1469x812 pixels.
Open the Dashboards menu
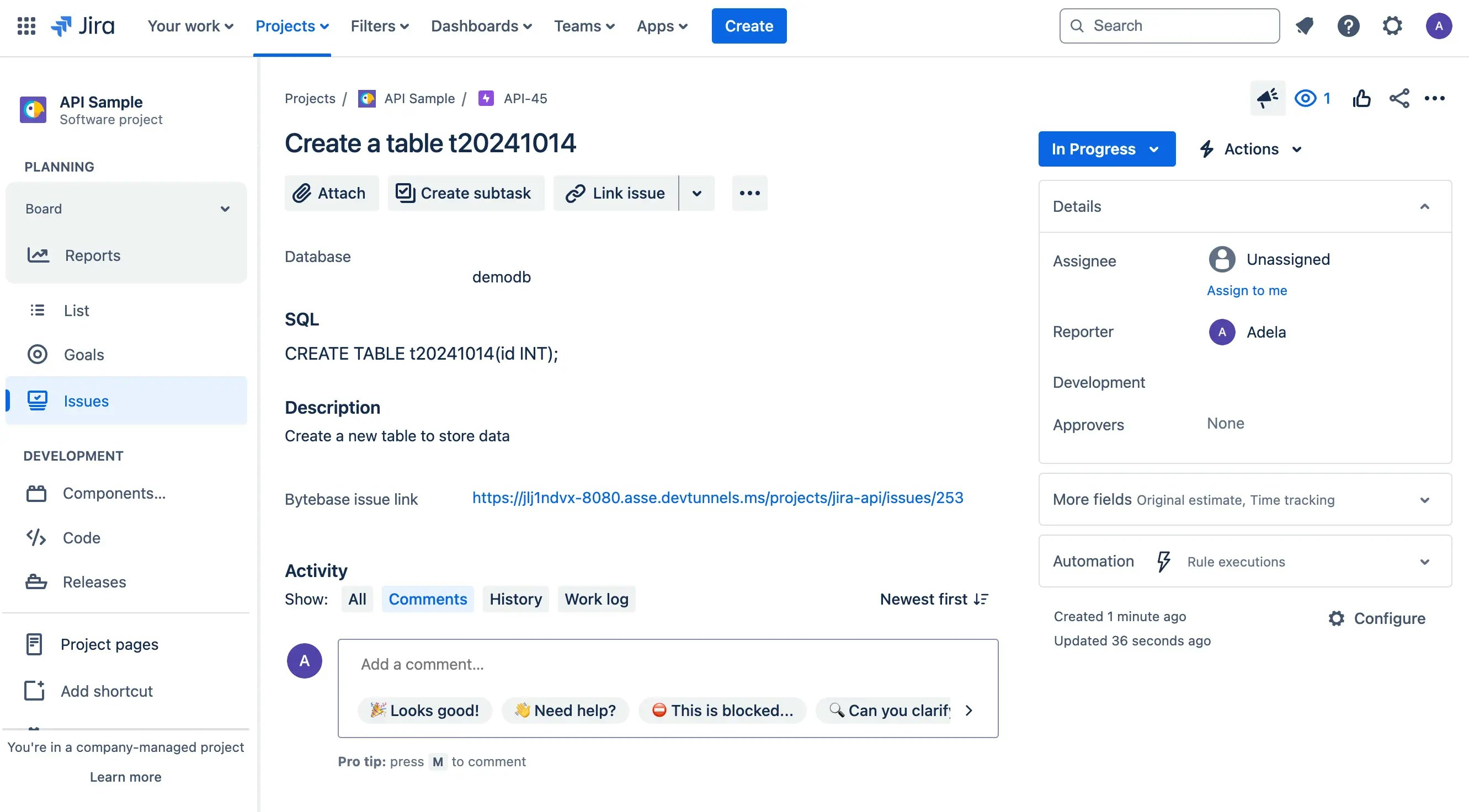481,26
